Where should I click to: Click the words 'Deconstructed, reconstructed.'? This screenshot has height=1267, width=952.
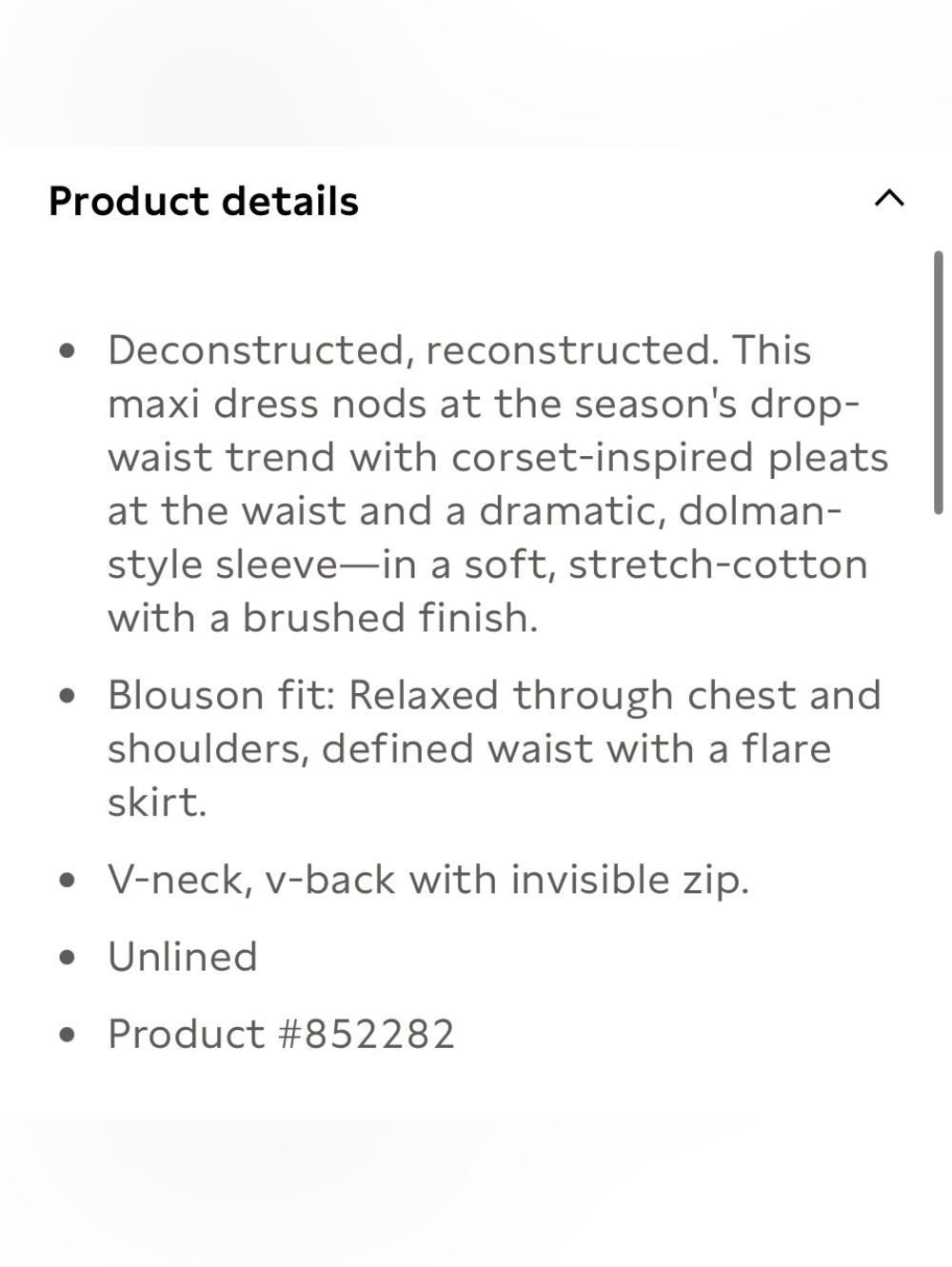(x=413, y=351)
